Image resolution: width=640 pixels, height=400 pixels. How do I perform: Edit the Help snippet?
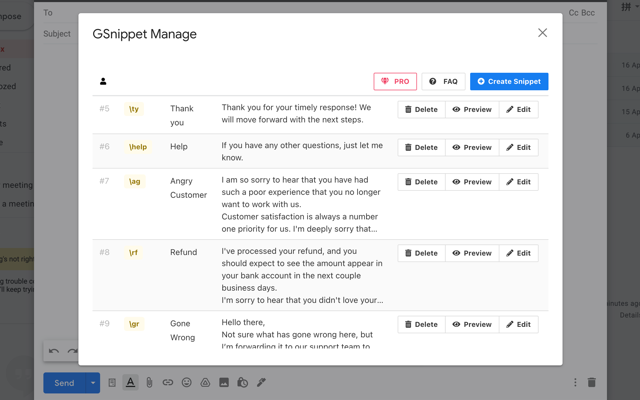[x=518, y=147]
